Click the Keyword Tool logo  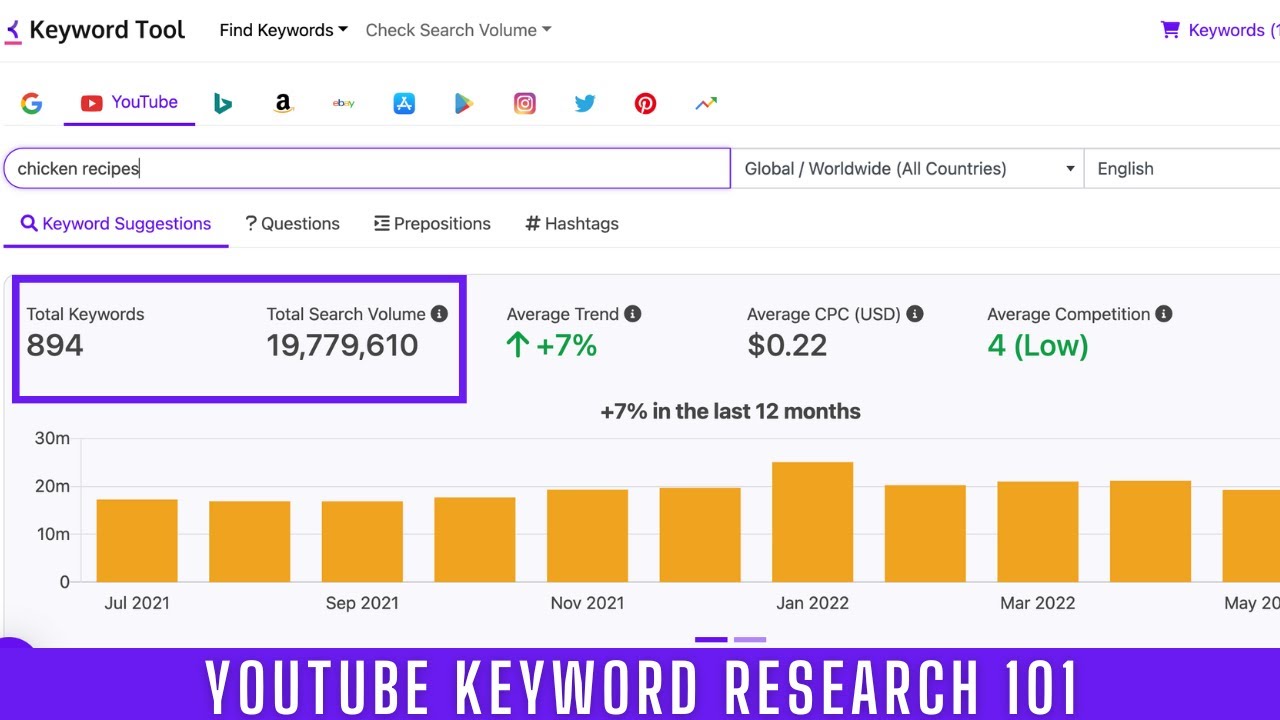click(x=94, y=30)
